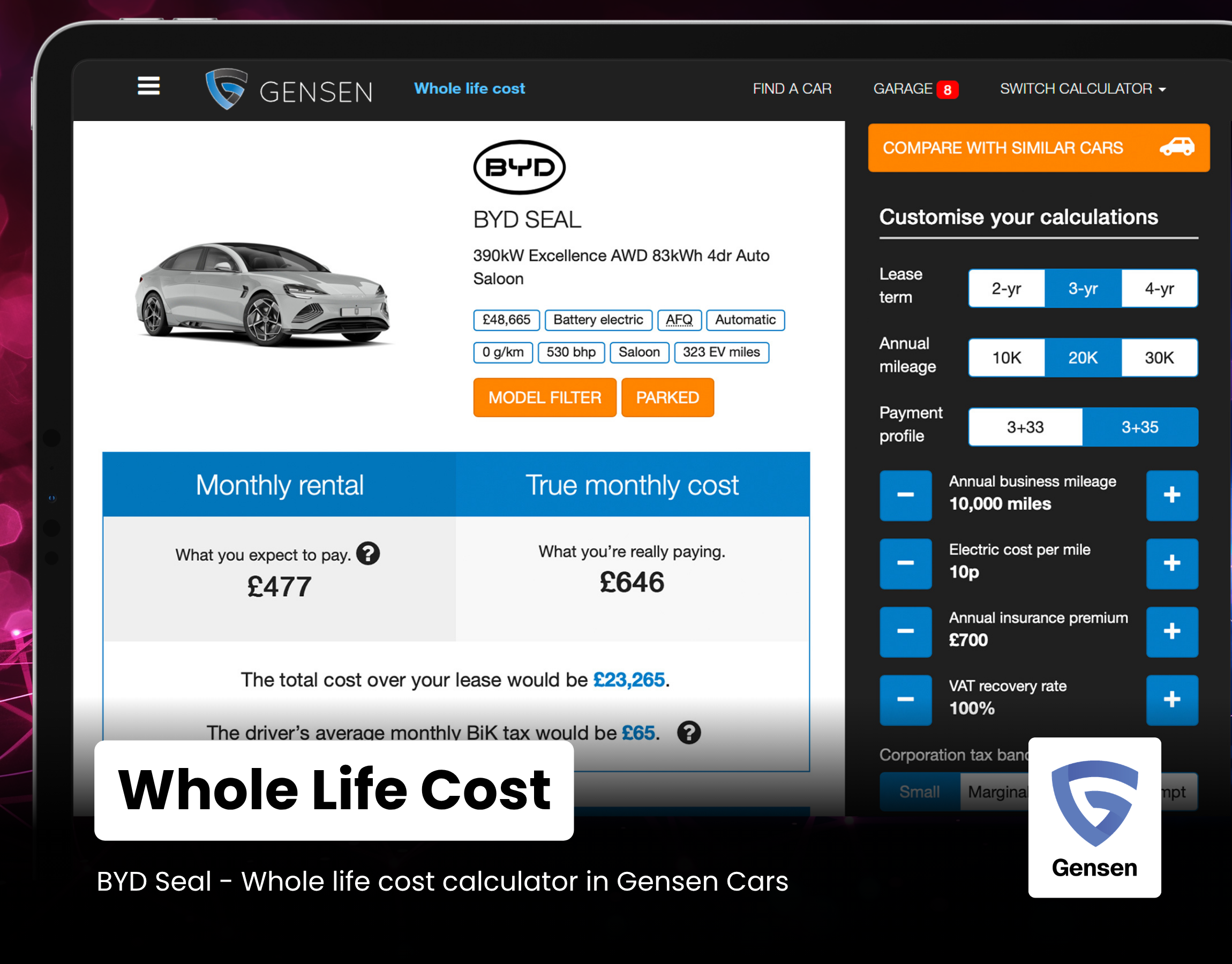Increase annual insurance premium
This screenshot has height=964, width=1232.
pyautogui.click(x=1171, y=631)
